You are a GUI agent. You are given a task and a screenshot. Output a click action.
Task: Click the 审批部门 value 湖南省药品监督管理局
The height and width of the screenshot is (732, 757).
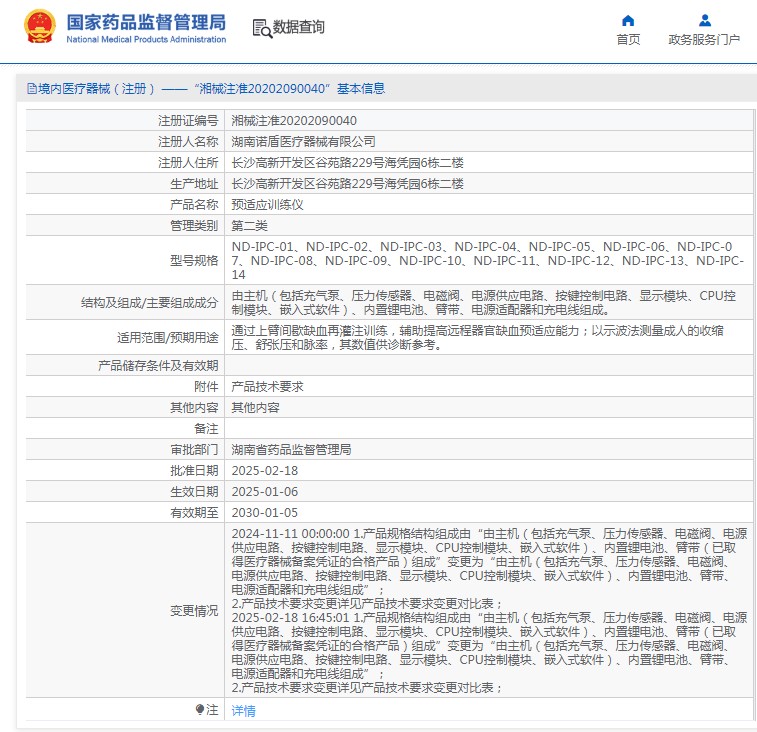click(x=292, y=449)
